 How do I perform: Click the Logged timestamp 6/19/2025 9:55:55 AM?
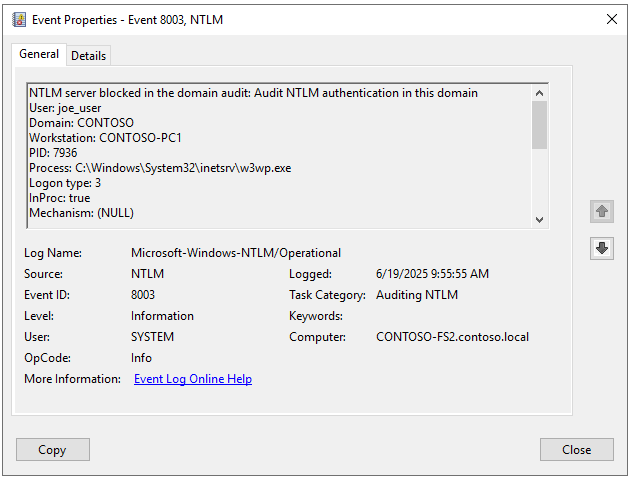[x=432, y=274]
